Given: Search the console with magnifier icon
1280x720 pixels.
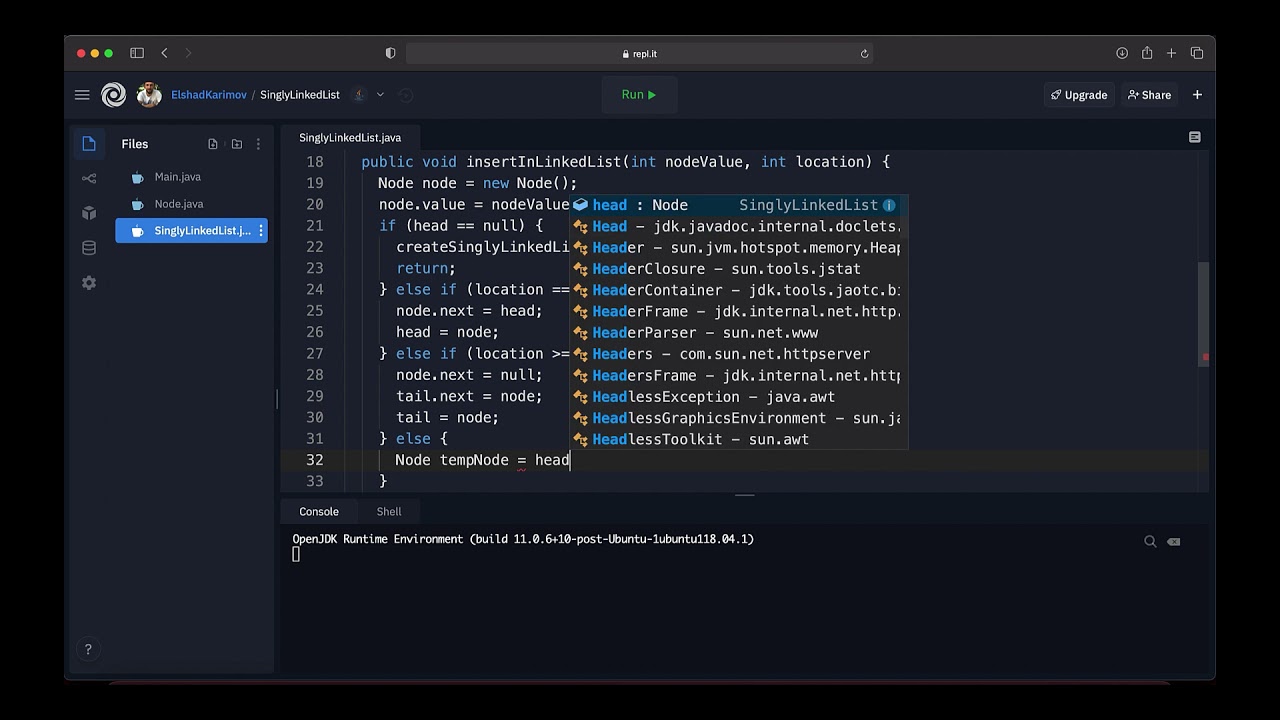Looking at the screenshot, I should click(x=1150, y=541).
